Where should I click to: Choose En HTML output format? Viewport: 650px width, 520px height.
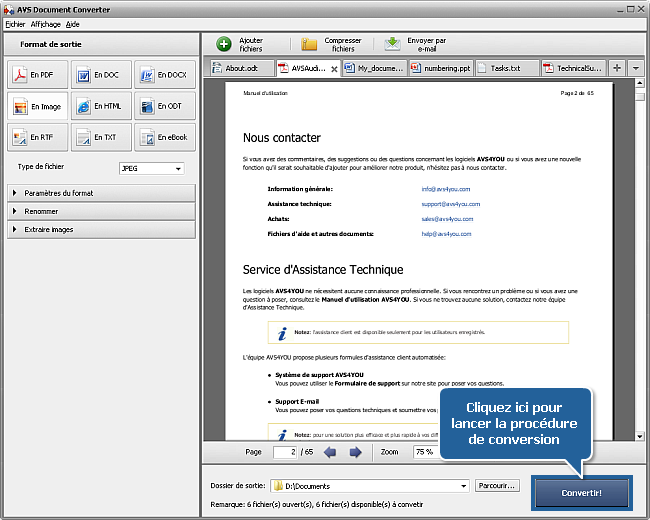point(101,106)
